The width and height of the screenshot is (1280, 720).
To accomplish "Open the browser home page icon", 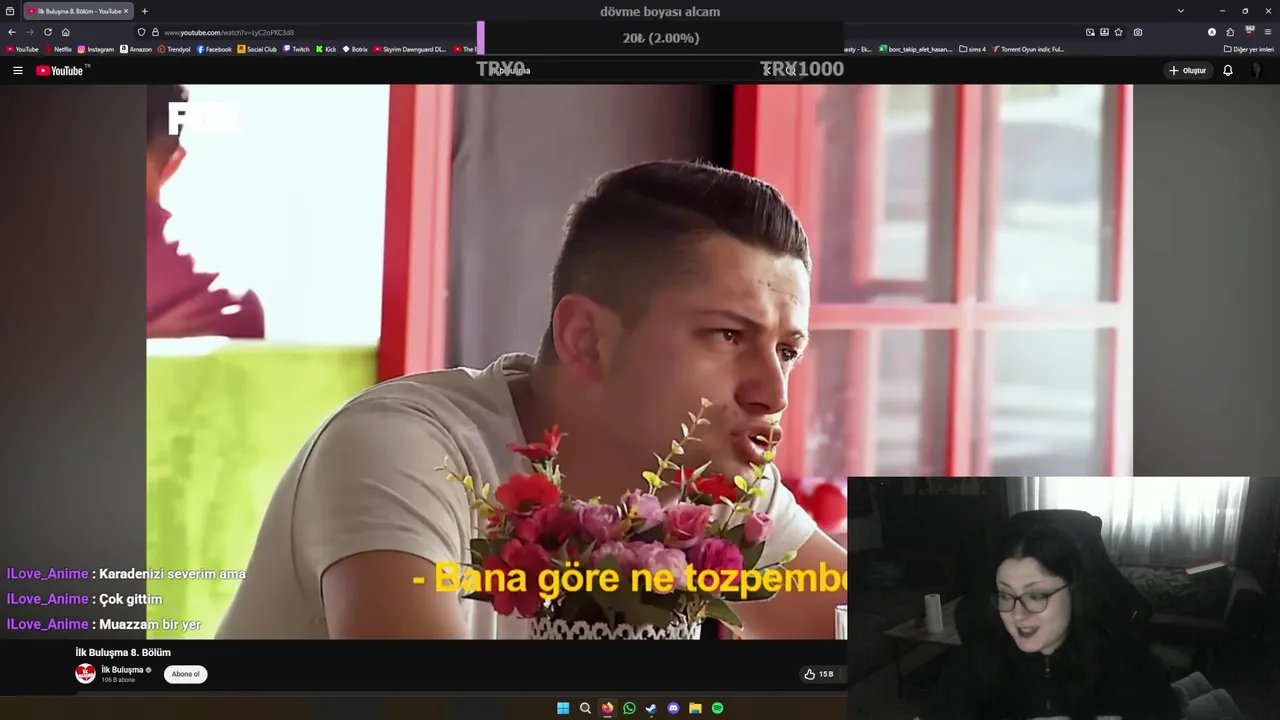I will click(66, 32).
